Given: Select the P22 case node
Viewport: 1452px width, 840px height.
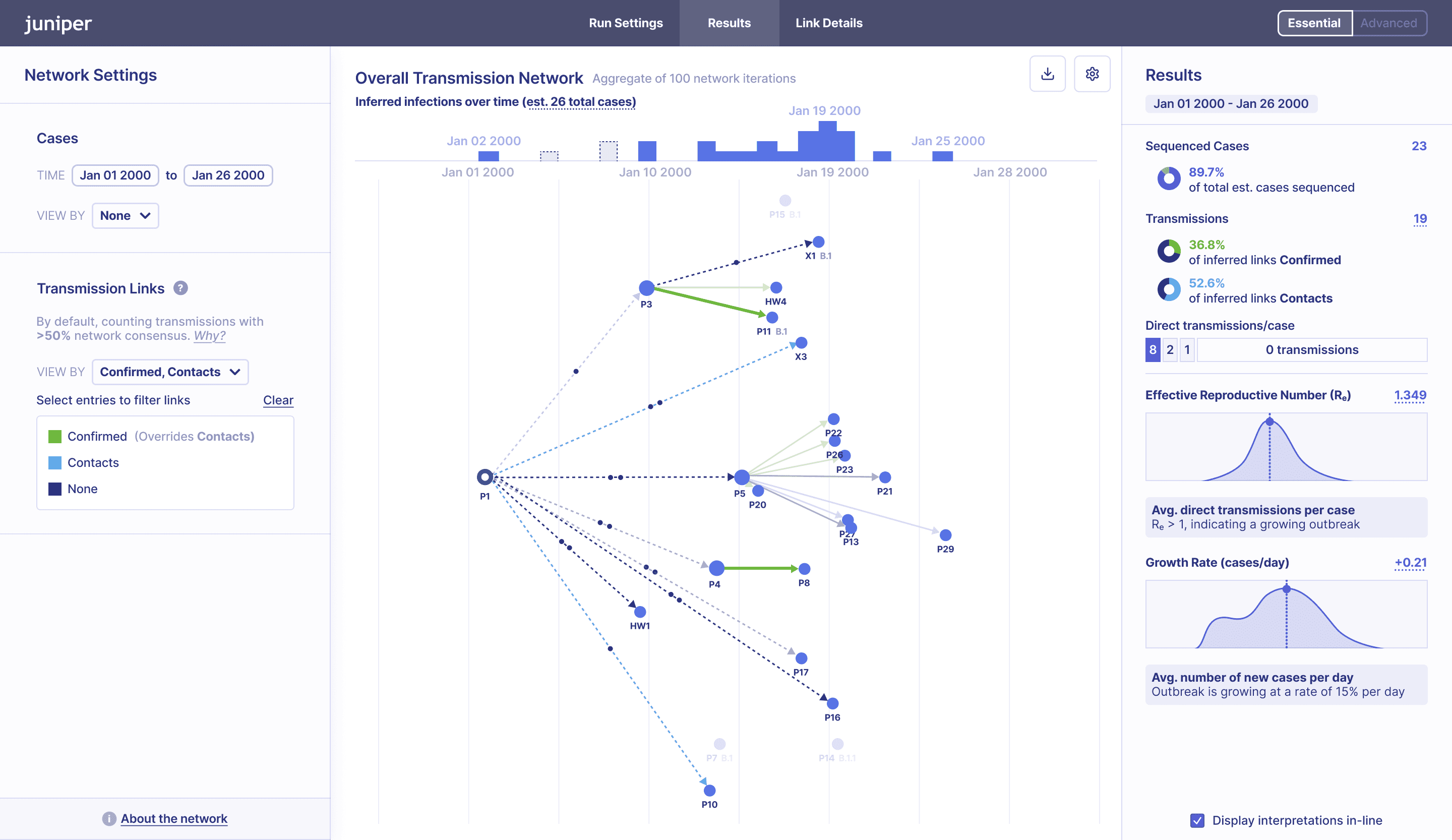Looking at the screenshot, I should pyautogui.click(x=833, y=419).
